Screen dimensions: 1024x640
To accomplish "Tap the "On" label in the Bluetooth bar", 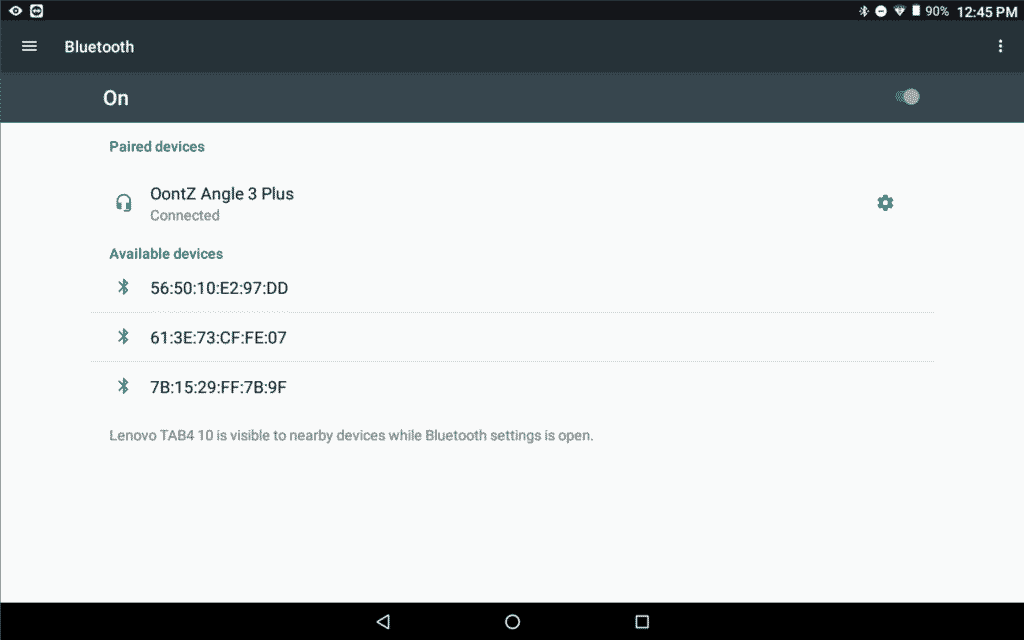I will [x=116, y=98].
